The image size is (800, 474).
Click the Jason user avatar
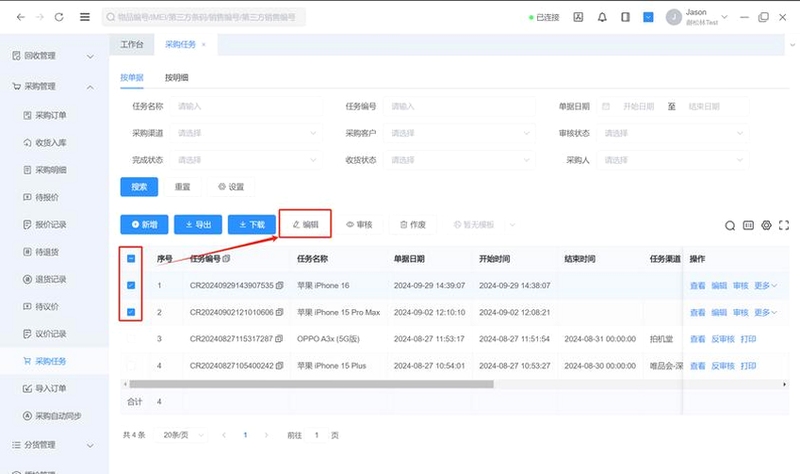click(x=673, y=17)
